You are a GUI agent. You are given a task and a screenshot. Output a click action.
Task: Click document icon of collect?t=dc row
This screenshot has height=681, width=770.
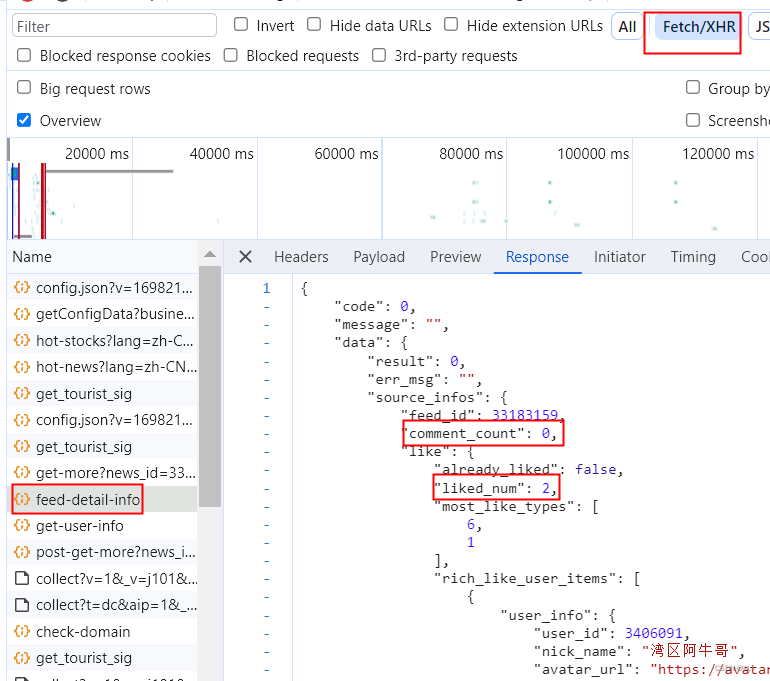pyautogui.click(x=22, y=605)
